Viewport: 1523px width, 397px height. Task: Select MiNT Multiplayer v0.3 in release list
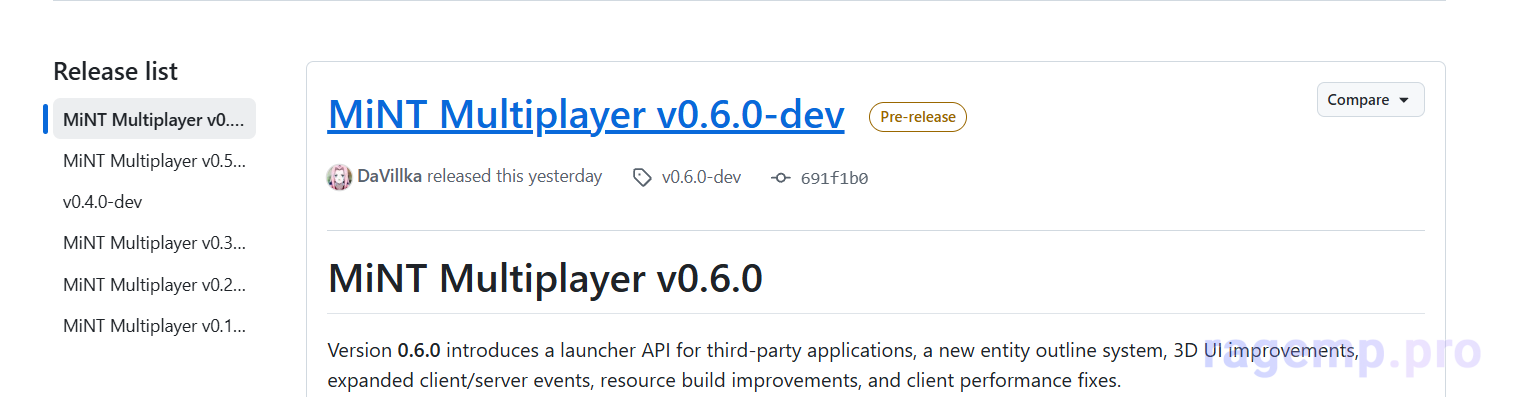point(154,243)
